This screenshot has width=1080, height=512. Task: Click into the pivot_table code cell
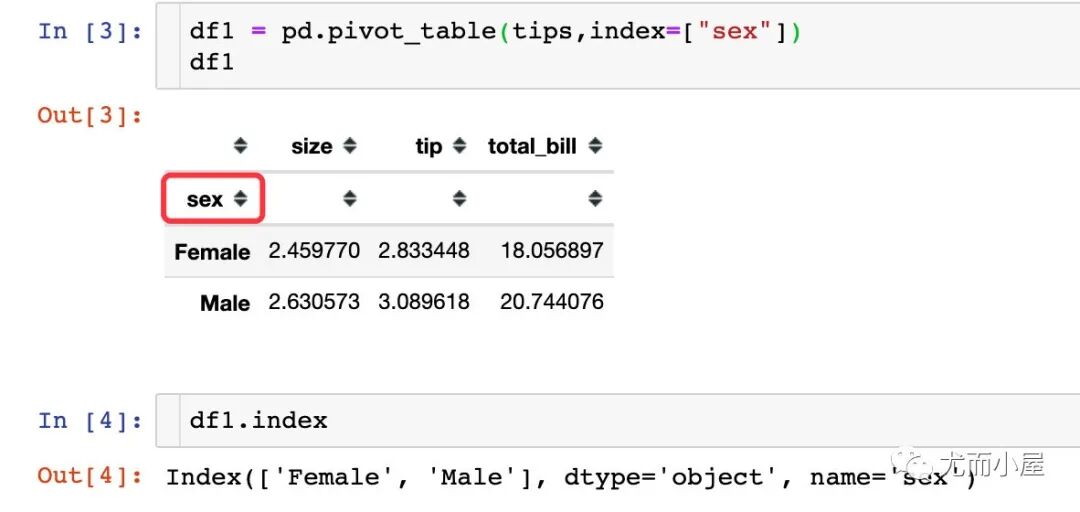pyautogui.click(x=618, y=45)
